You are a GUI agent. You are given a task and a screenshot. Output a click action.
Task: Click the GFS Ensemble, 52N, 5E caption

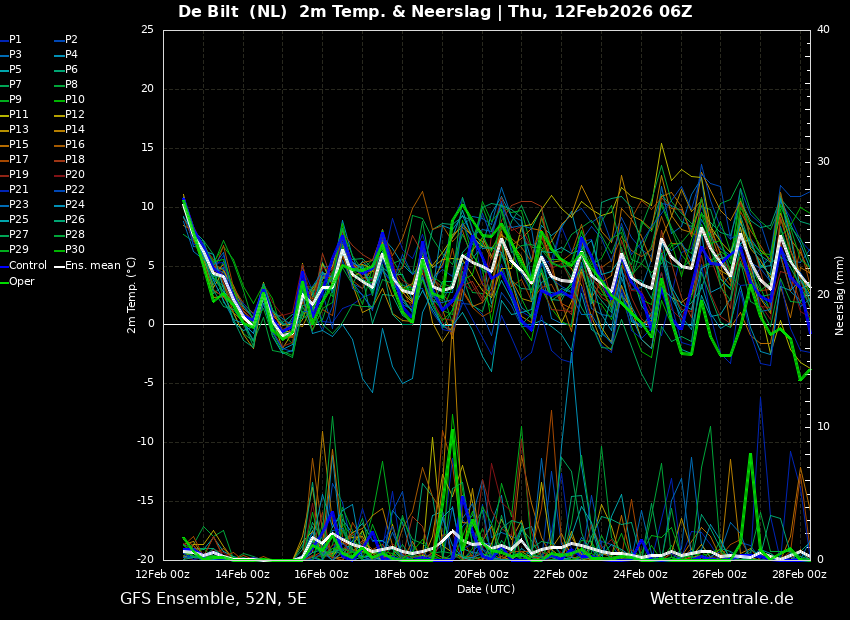coord(213,599)
